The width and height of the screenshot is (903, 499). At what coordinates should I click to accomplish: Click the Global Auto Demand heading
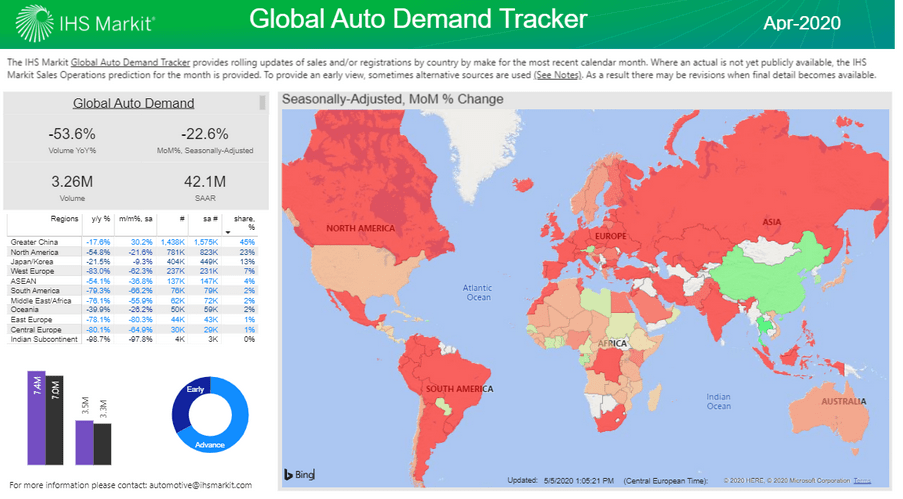point(133,103)
